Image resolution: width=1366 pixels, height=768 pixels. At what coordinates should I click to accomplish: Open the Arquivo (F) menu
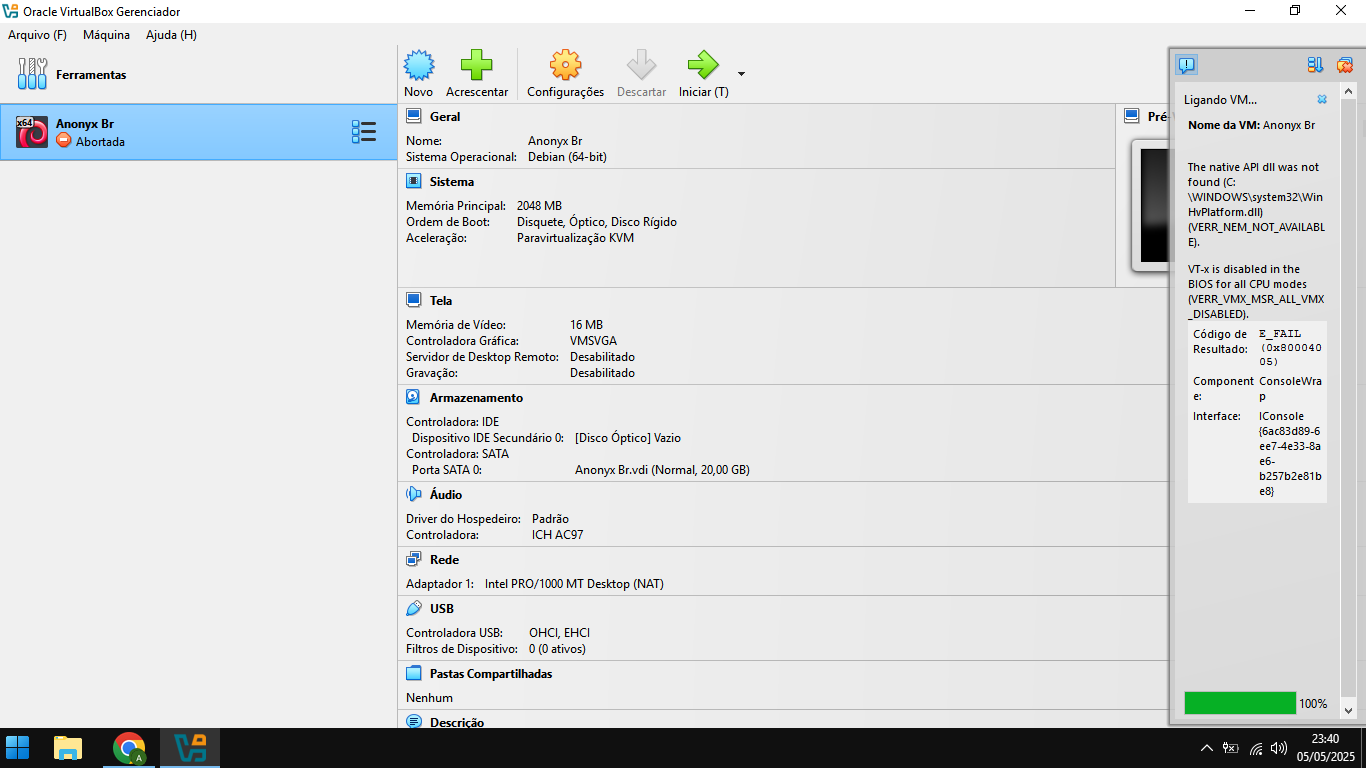click(37, 35)
